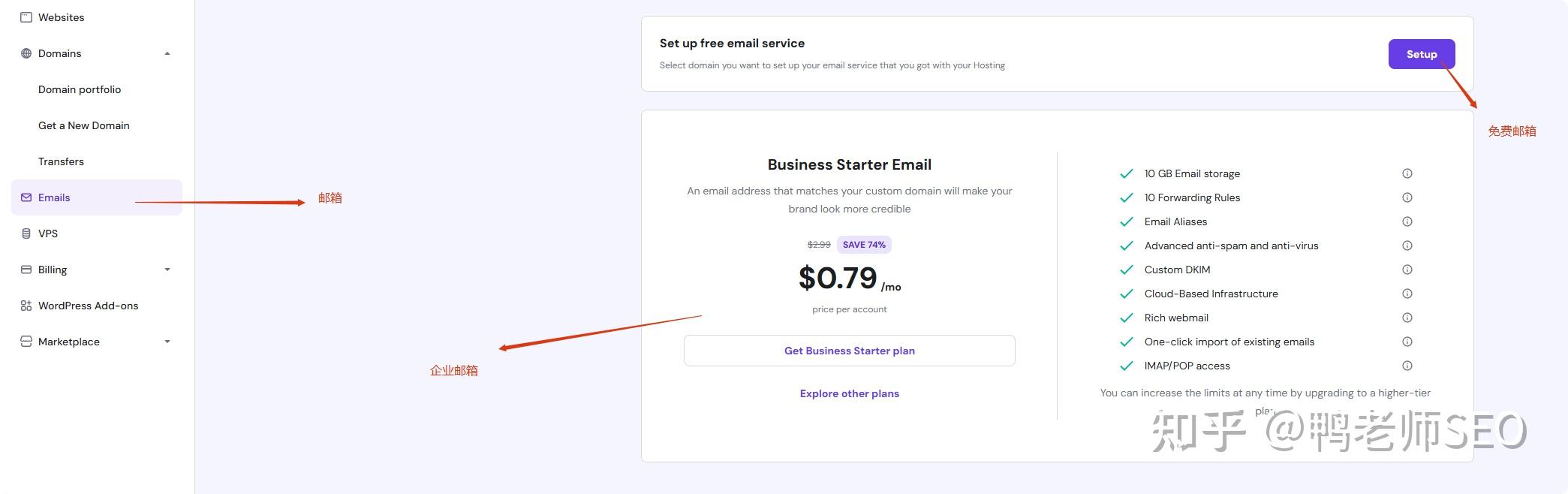Expand the Billing submenu arrow
This screenshot has height=494, width=1568.
click(167, 270)
